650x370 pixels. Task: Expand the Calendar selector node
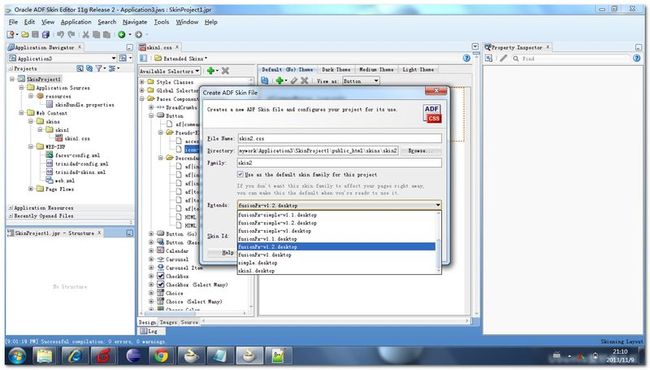[151, 250]
